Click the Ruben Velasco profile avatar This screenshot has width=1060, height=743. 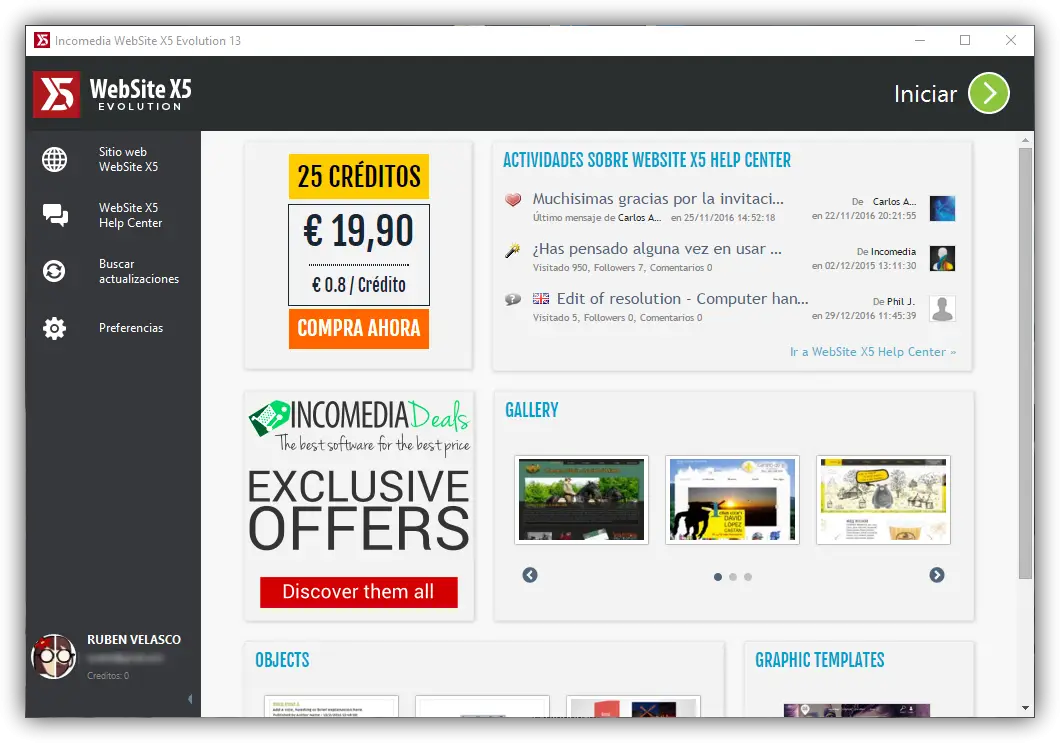pyautogui.click(x=53, y=656)
